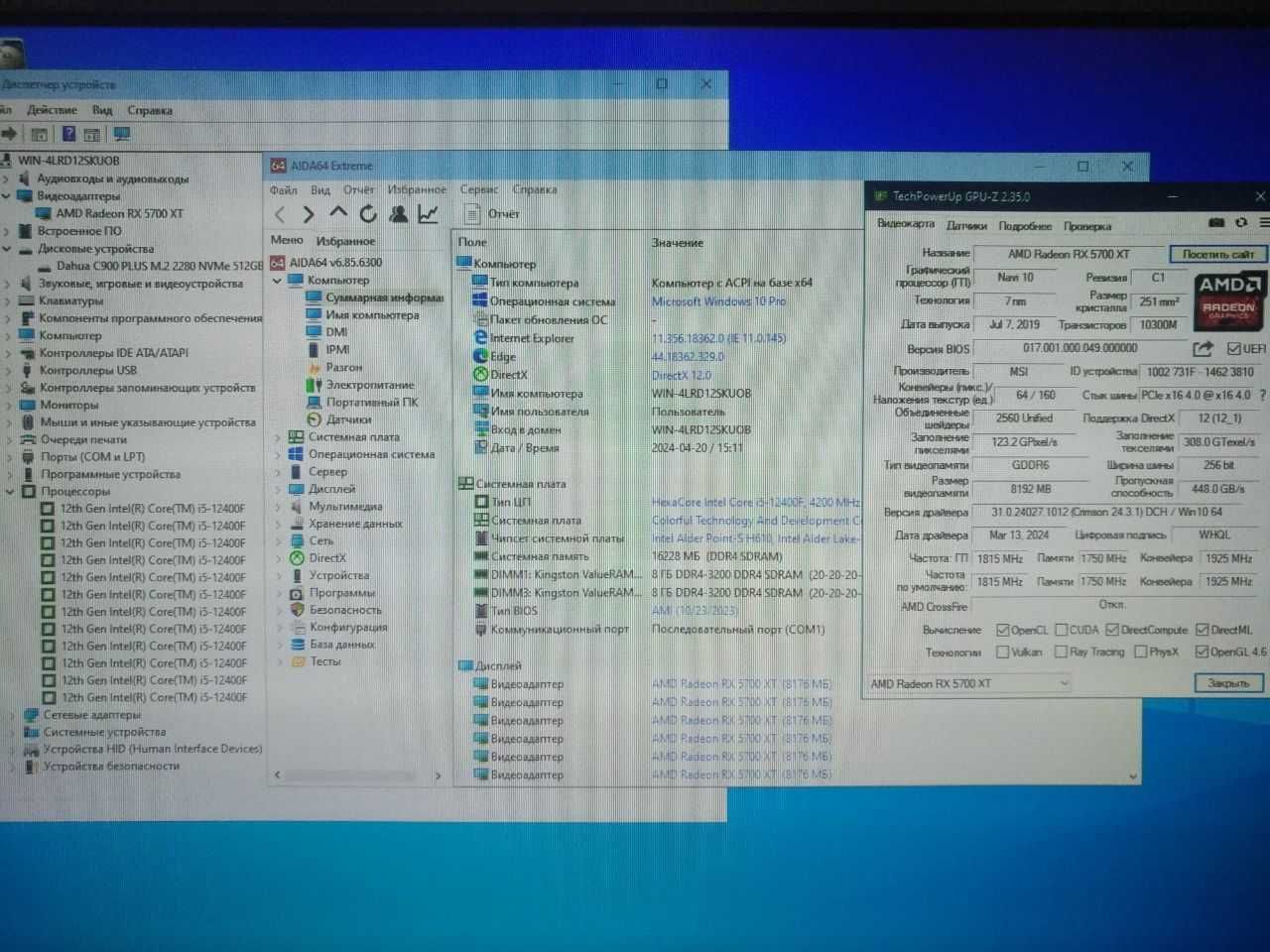
Task: Go forward in AIDA64 navigation toolbar
Action: 308,214
